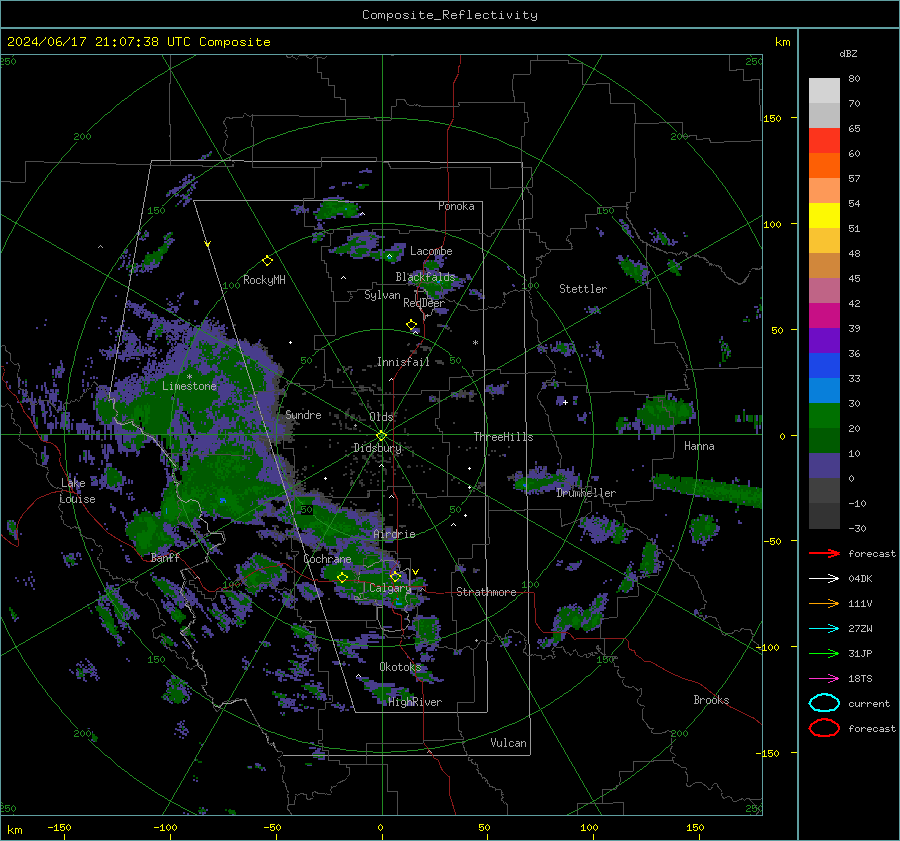Click the dBZ legend heading

(848, 54)
